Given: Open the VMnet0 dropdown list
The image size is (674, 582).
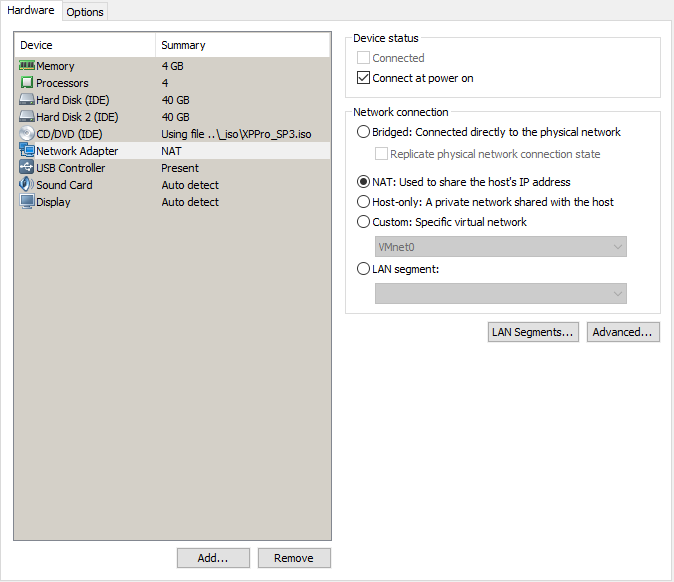Looking at the screenshot, I should pos(501,247).
